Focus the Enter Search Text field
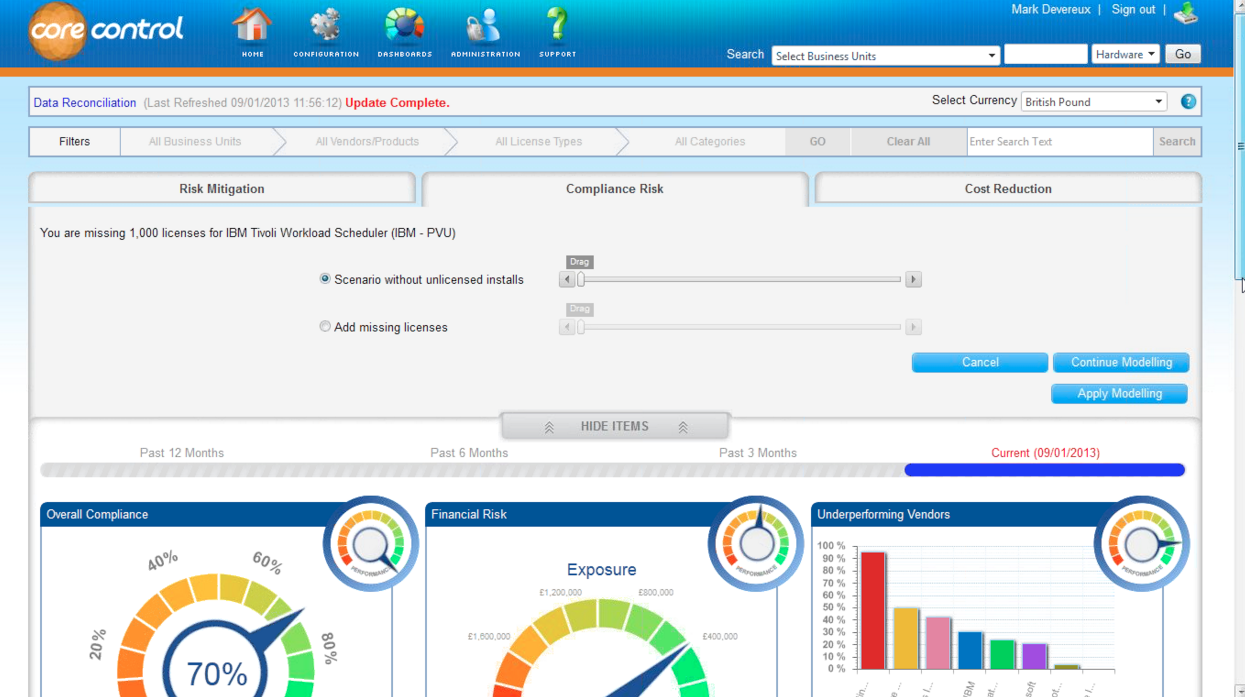Viewport: 1245px width, 697px height. point(1060,142)
